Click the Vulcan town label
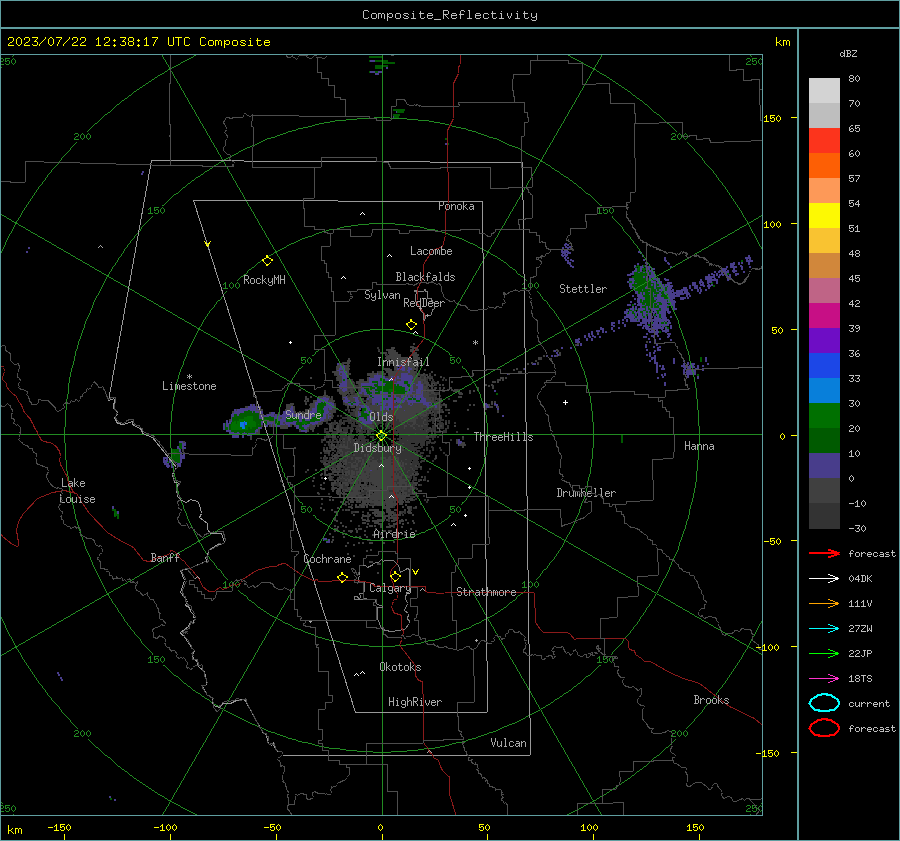Screen dimensions: 900x841 508,743
